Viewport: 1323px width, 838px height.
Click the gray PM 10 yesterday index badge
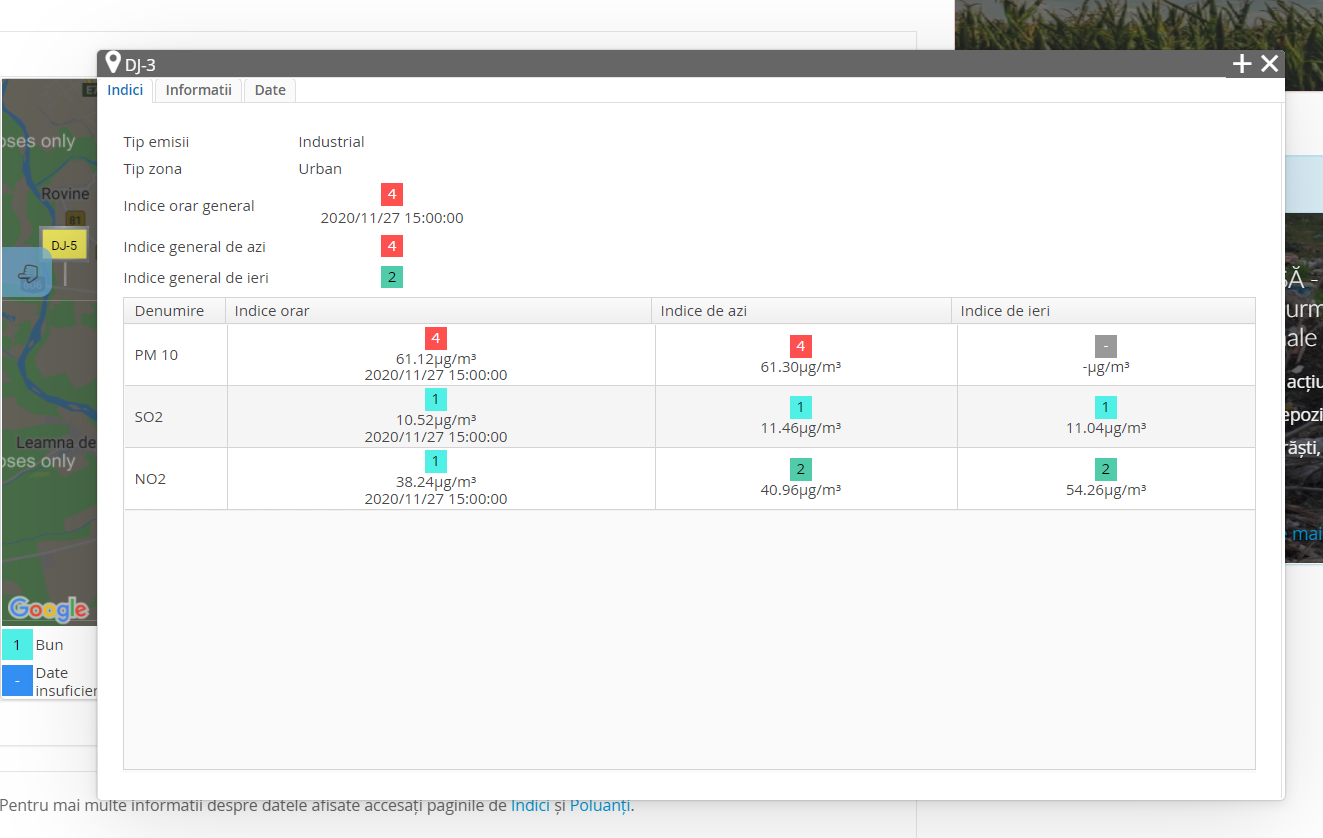click(1105, 347)
